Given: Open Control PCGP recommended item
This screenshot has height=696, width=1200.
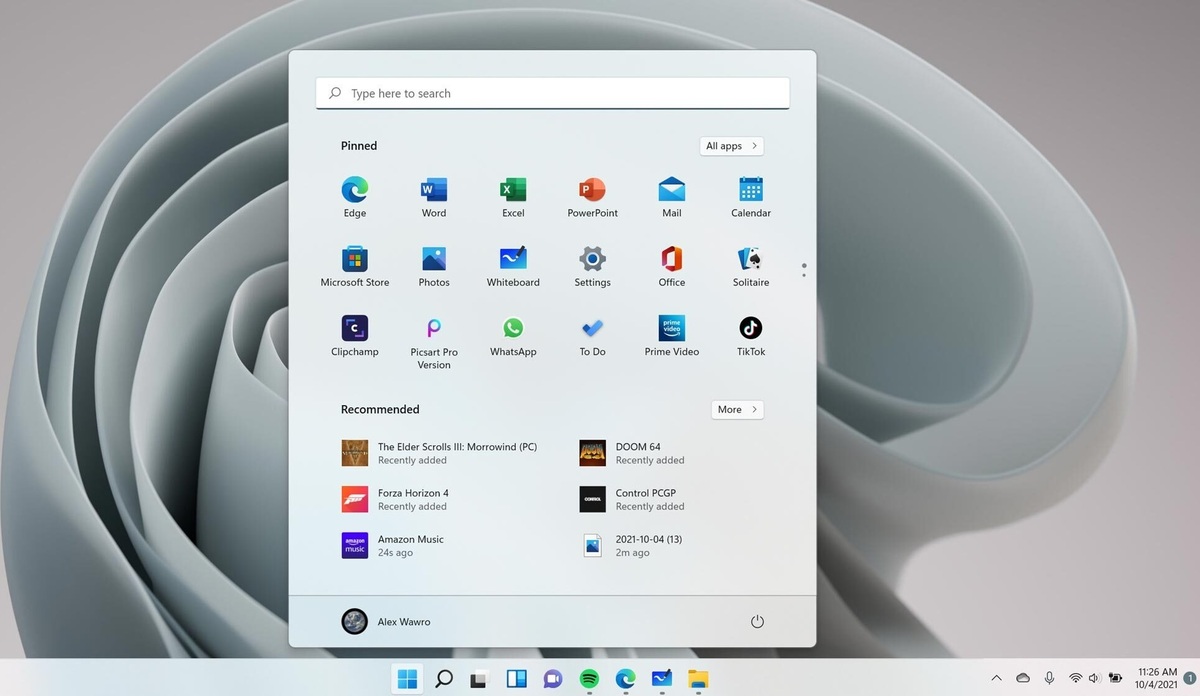Looking at the screenshot, I should (634, 499).
